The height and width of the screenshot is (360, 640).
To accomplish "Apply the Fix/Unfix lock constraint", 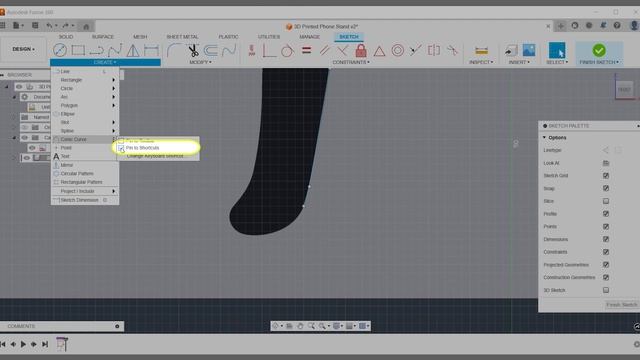I will pos(361,51).
